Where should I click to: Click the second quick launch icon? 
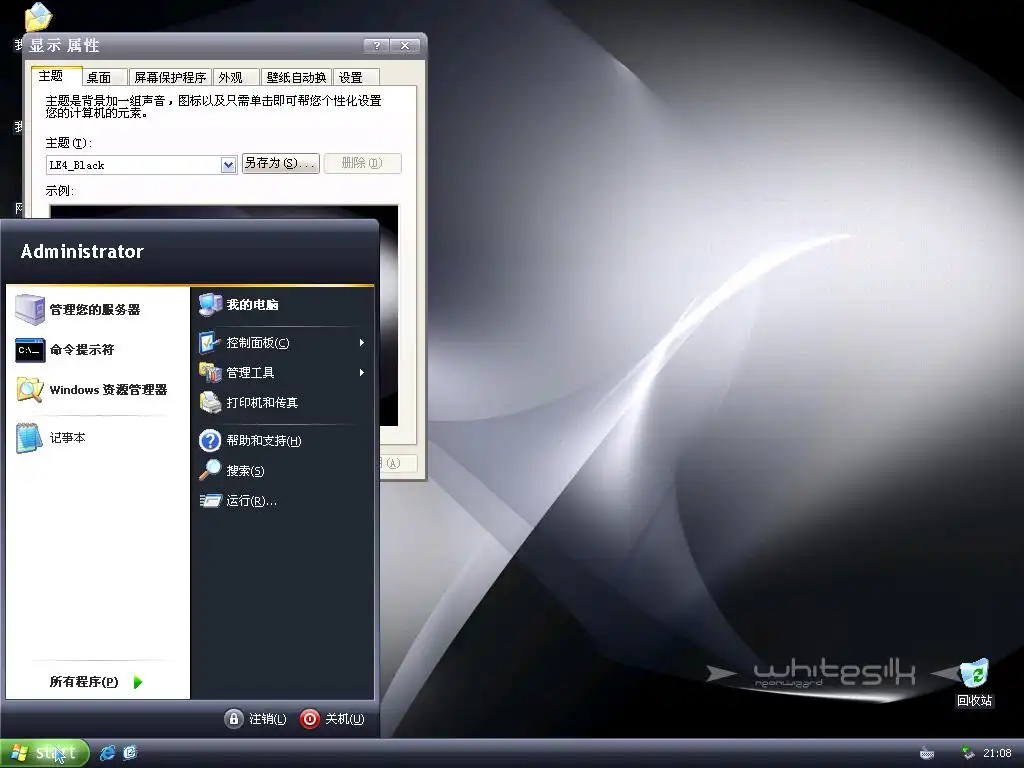tap(130, 753)
